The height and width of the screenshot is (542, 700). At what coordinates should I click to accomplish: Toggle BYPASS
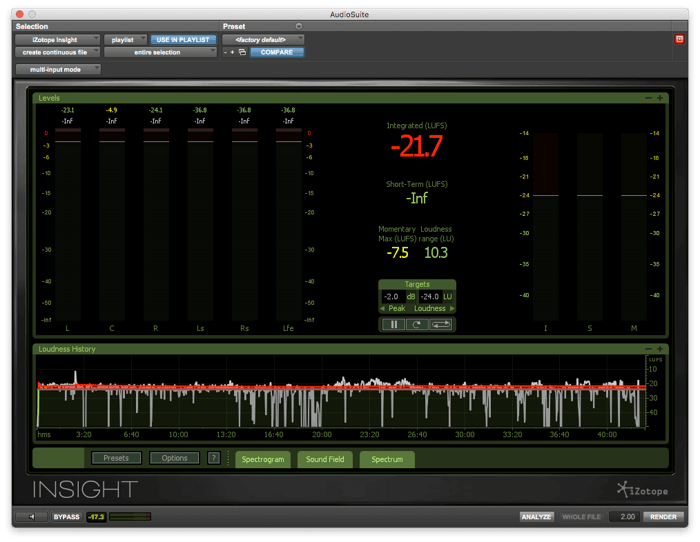(x=67, y=517)
